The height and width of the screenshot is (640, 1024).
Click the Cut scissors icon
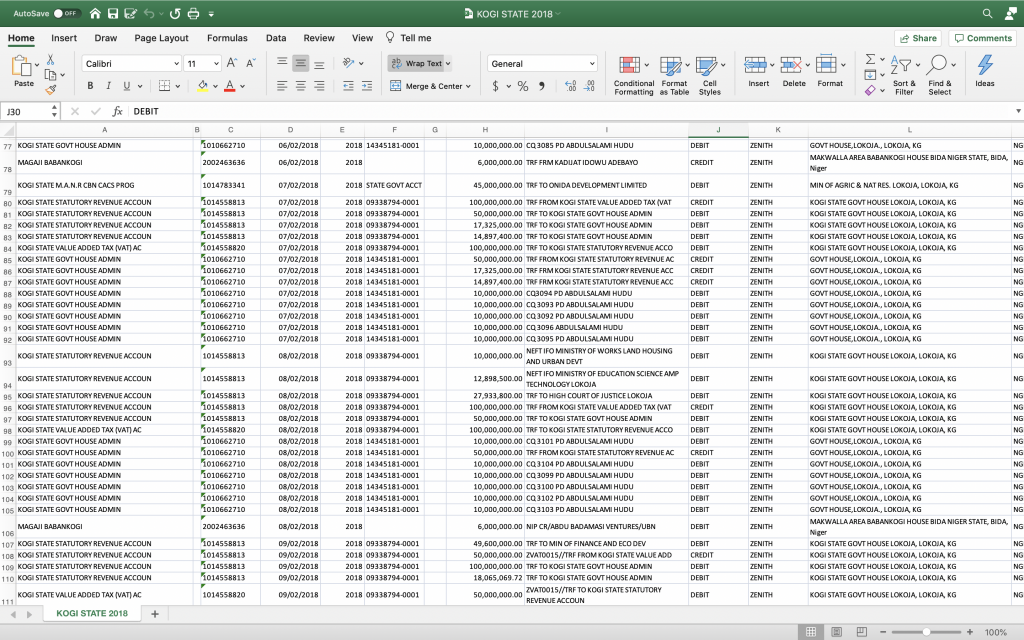51,61
